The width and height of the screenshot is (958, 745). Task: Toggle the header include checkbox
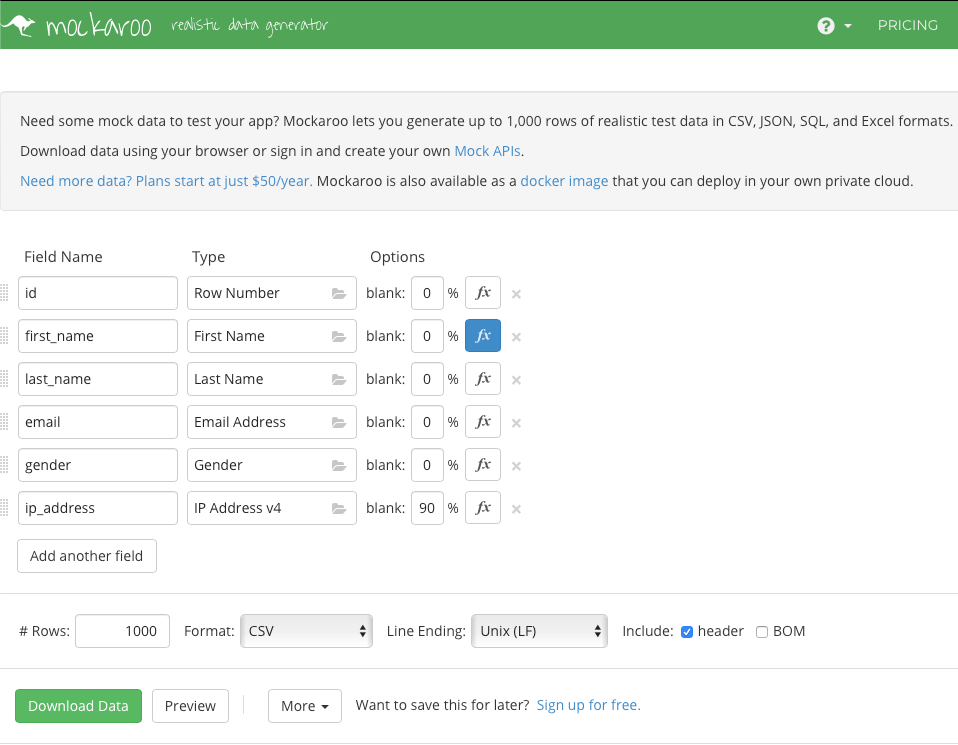(x=687, y=632)
